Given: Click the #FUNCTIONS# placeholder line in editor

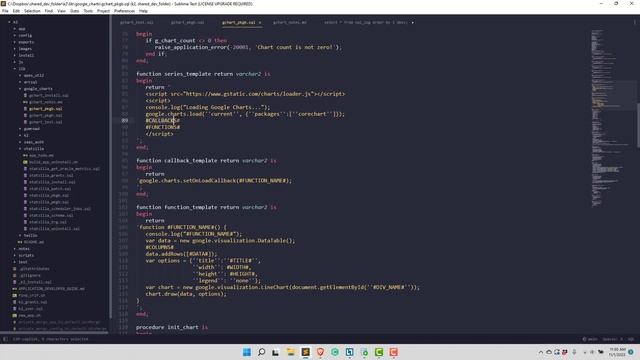Looking at the screenshot, I should click(x=163, y=127).
